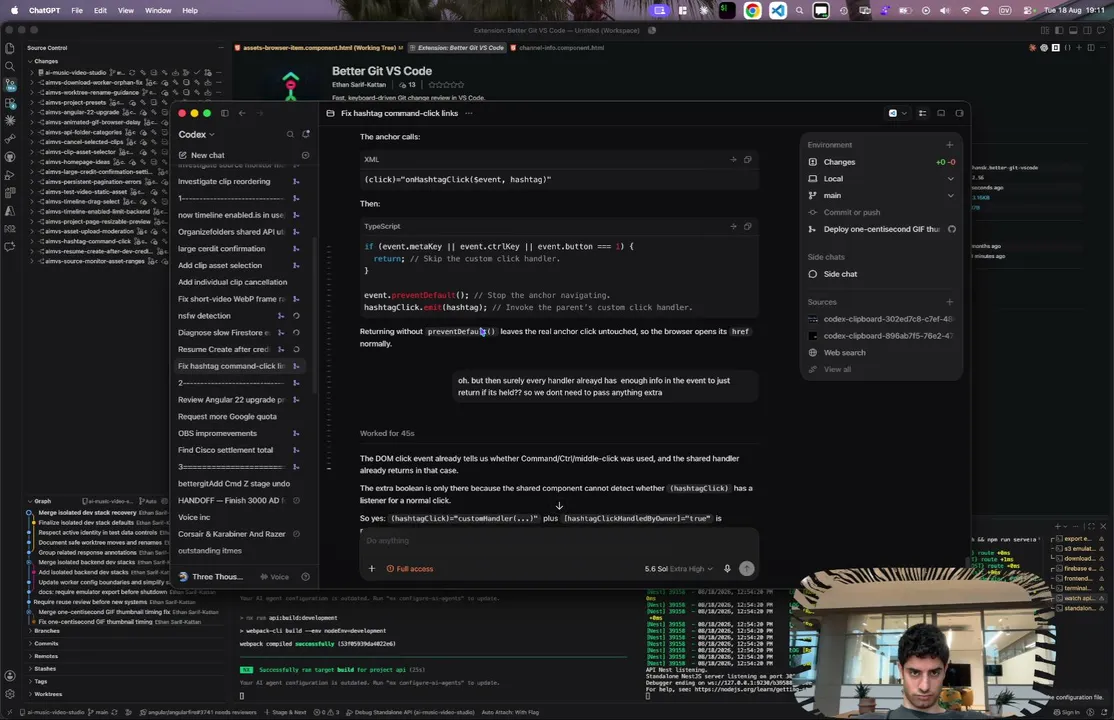
Task: Send message with the arrow-up button
Action: [x=746, y=569]
